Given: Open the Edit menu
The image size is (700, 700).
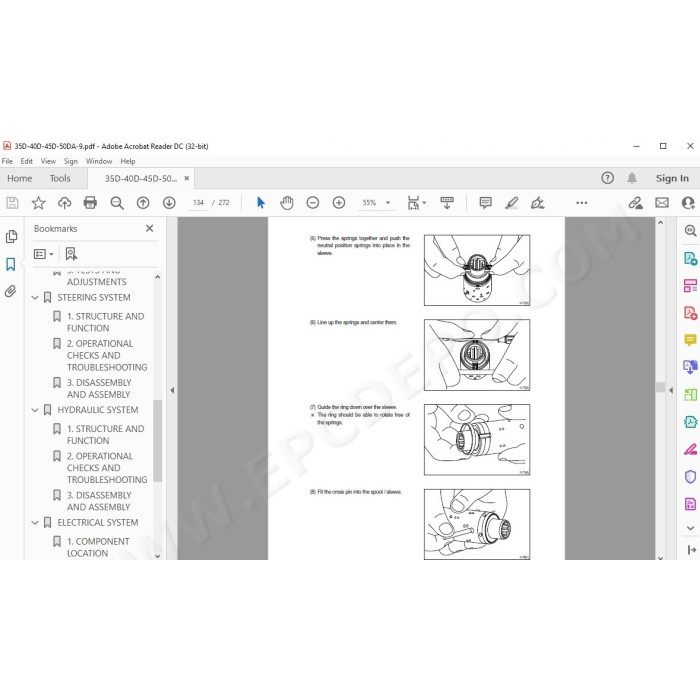Looking at the screenshot, I should (x=26, y=161).
